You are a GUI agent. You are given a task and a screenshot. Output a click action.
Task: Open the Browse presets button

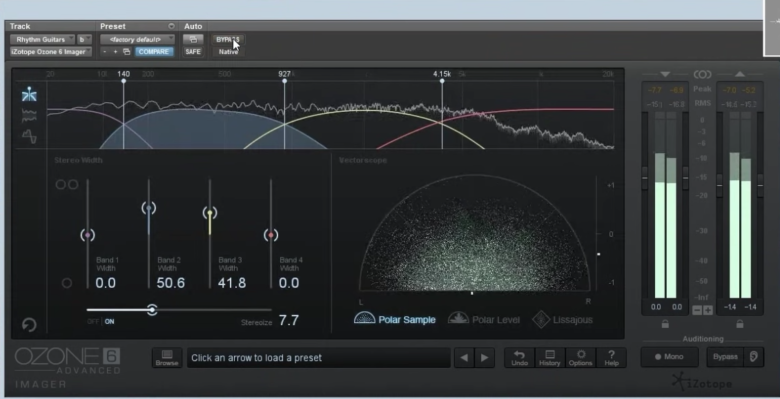167,358
